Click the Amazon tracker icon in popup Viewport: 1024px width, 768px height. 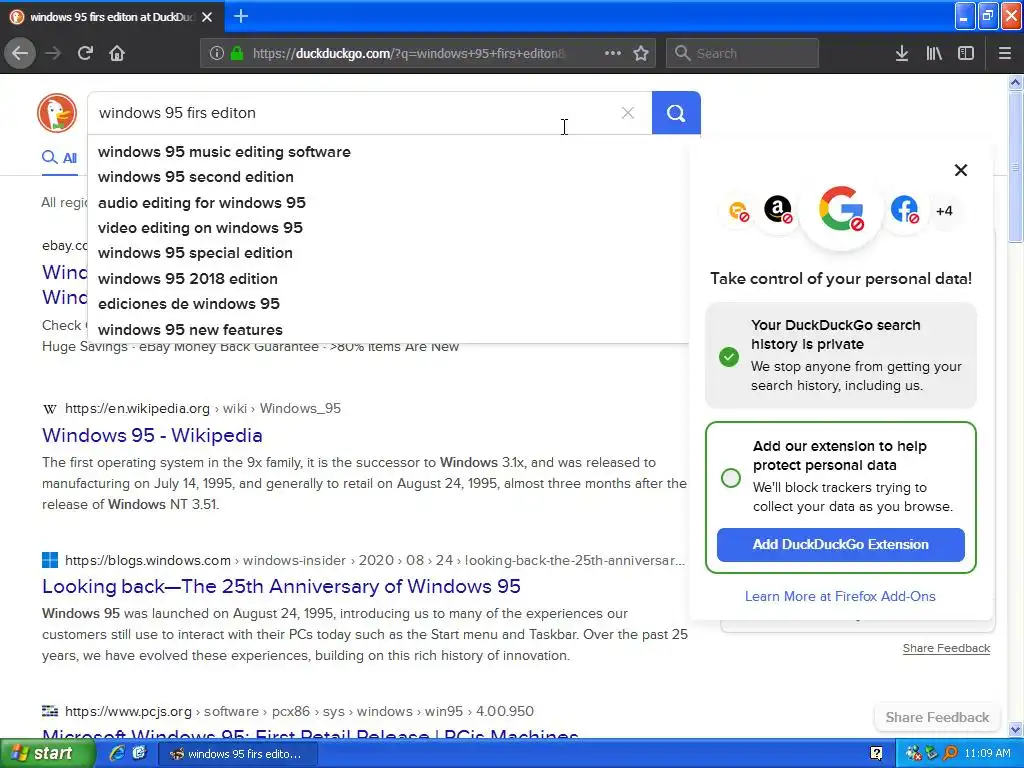(778, 210)
